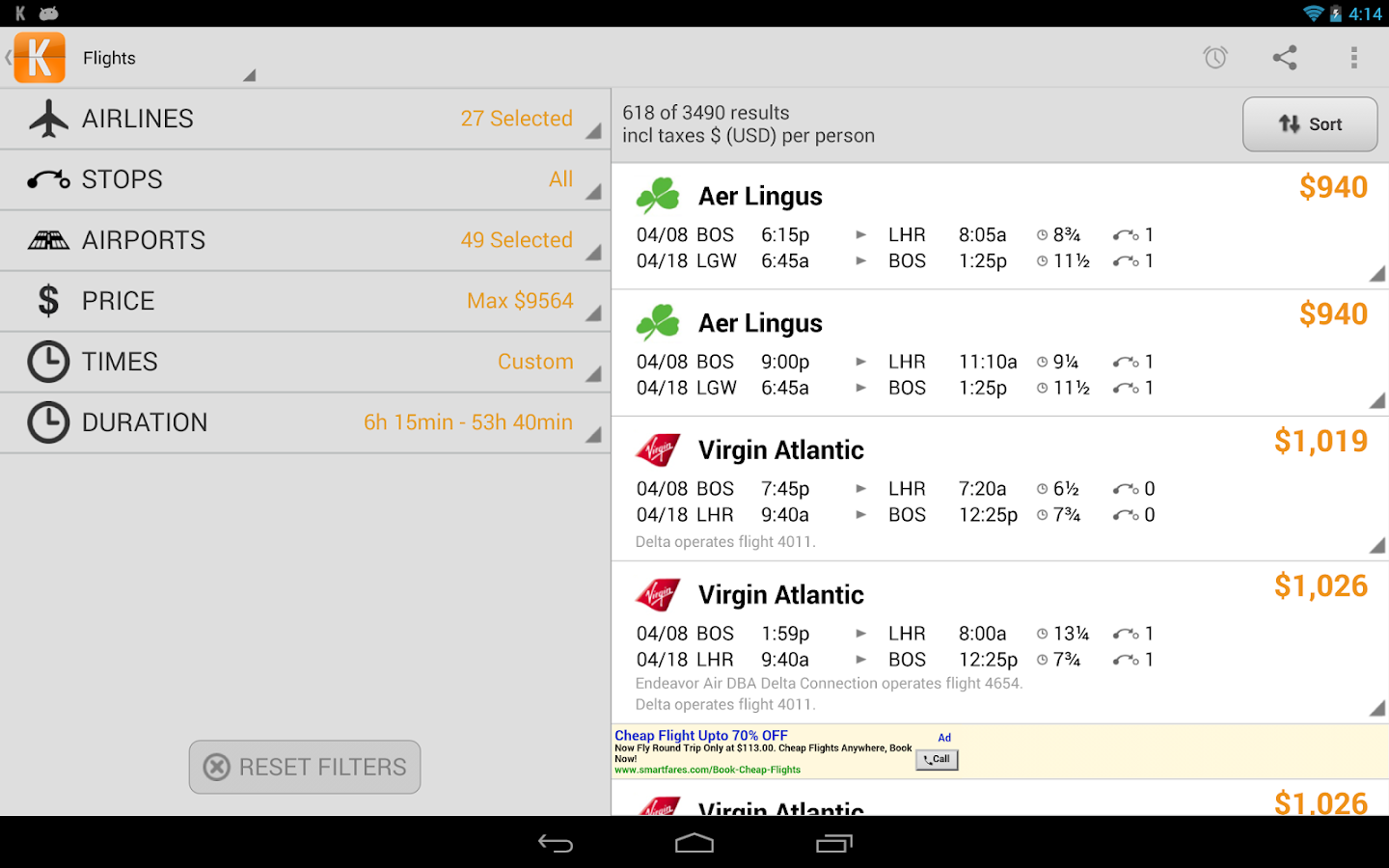Image resolution: width=1389 pixels, height=868 pixels.
Task: Tap the Aer Lingus shamrock logo
Action: pyautogui.click(x=659, y=194)
